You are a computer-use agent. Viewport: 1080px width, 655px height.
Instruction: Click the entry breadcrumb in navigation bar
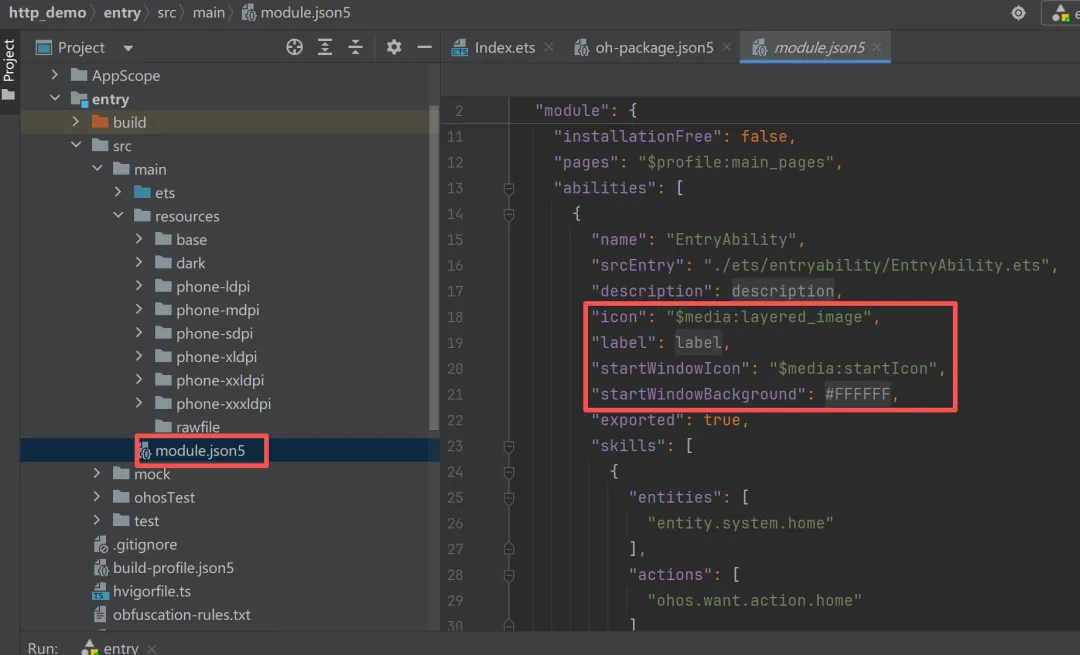coord(122,12)
